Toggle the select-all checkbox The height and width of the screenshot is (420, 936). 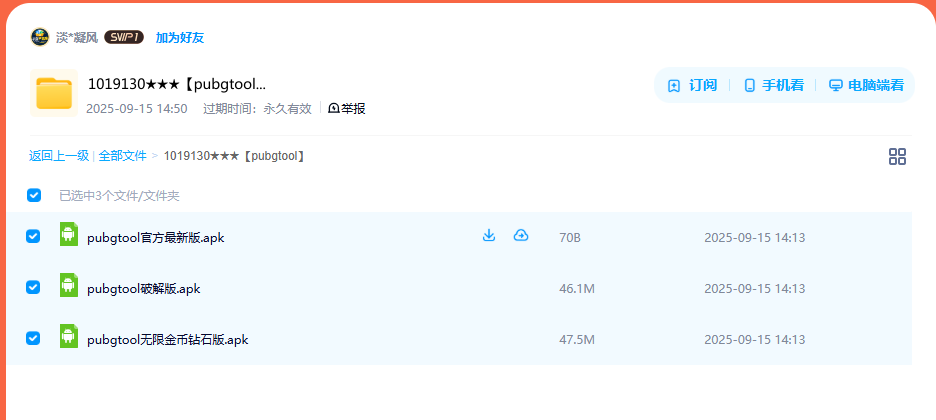pyautogui.click(x=34, y=195)
